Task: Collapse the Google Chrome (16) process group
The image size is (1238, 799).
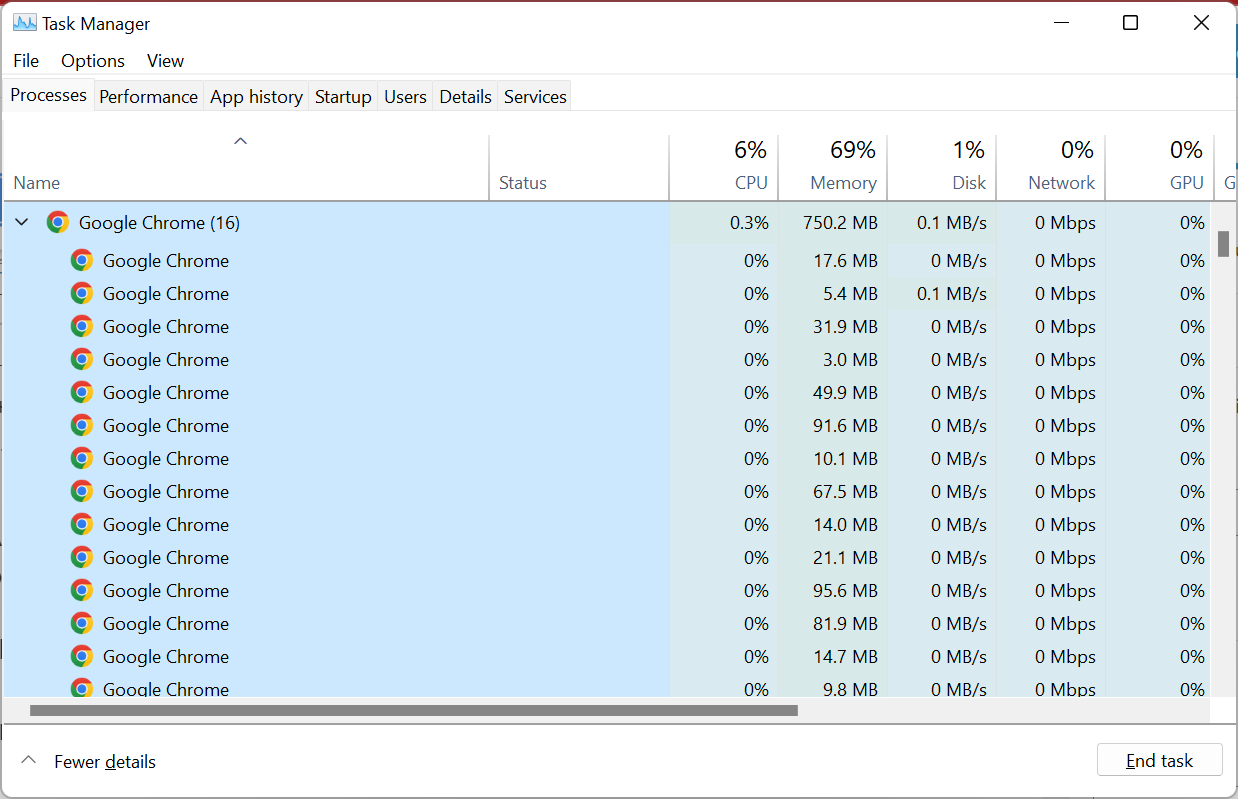Action: click(x=22, y=223)
